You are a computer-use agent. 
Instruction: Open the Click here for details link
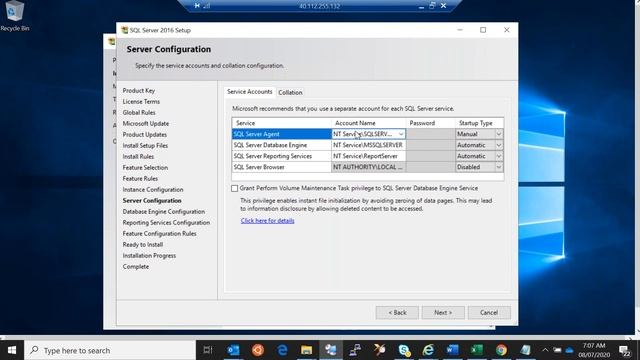[267, 220]
